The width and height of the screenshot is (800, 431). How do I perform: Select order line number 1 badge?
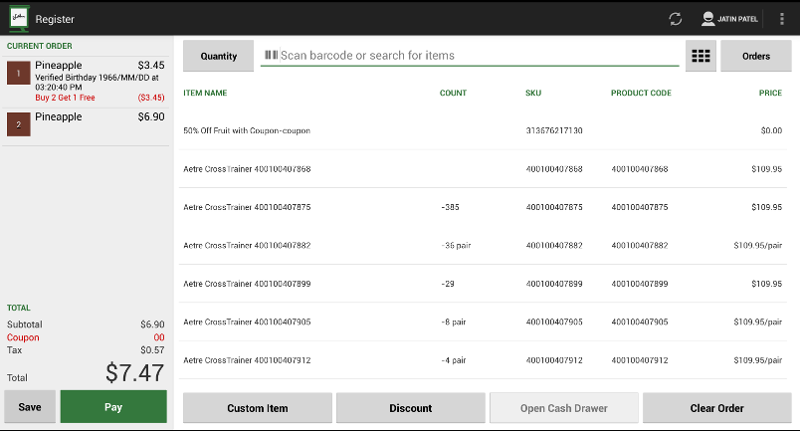[18, 73]
